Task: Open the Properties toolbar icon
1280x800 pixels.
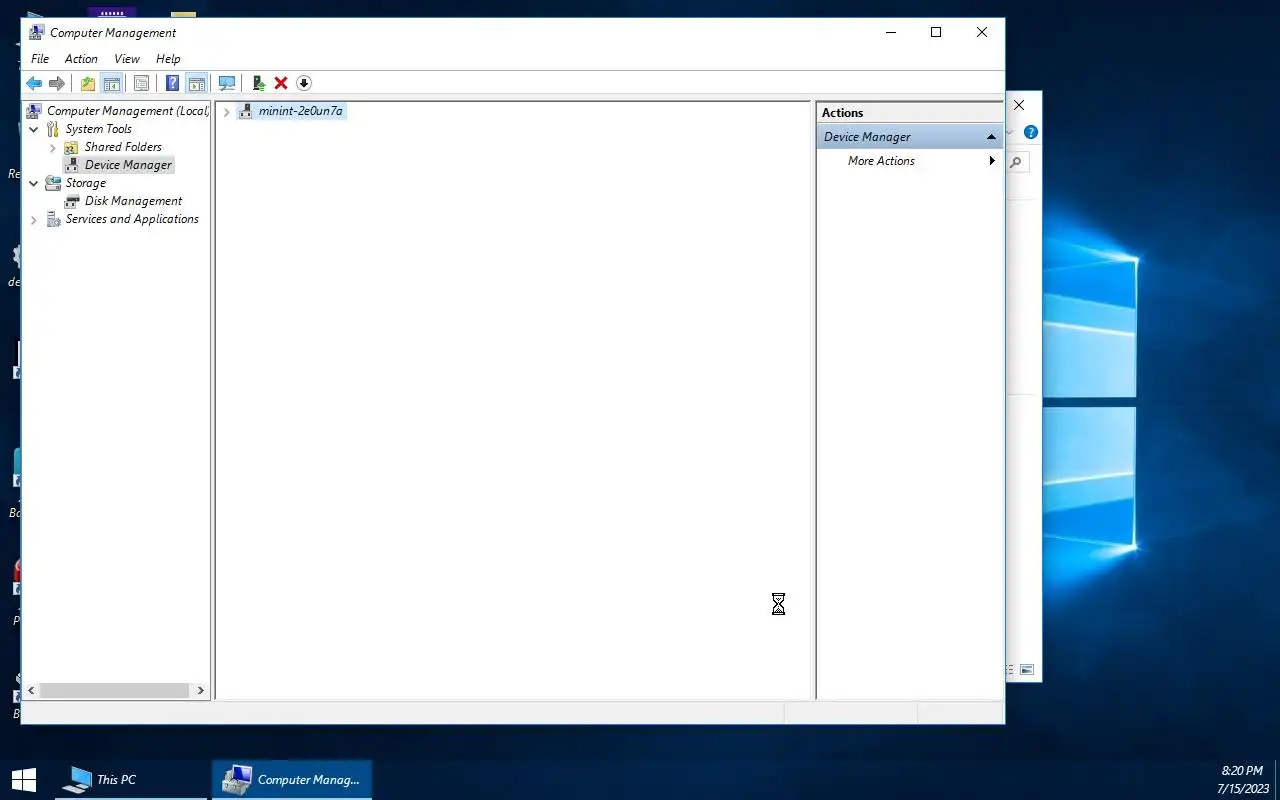Action: click(x=141, y=84)
